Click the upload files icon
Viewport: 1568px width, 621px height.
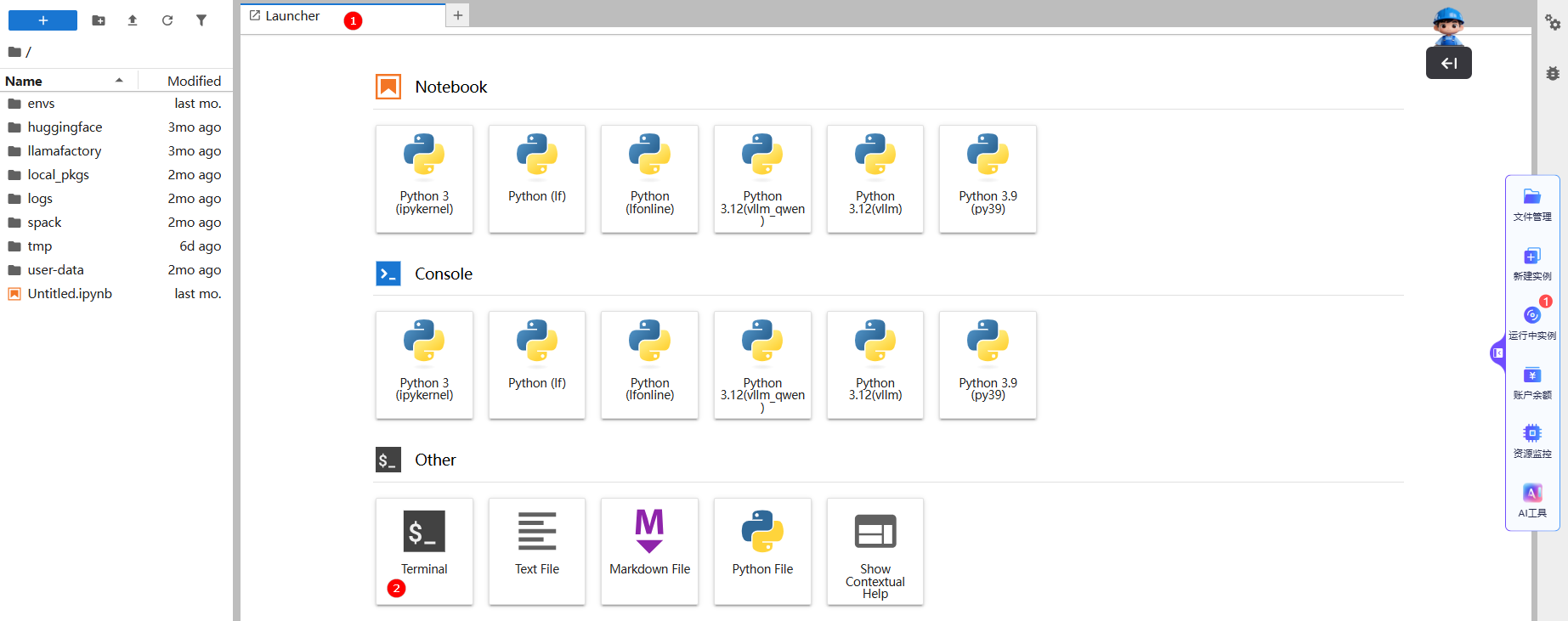[133, 20]
